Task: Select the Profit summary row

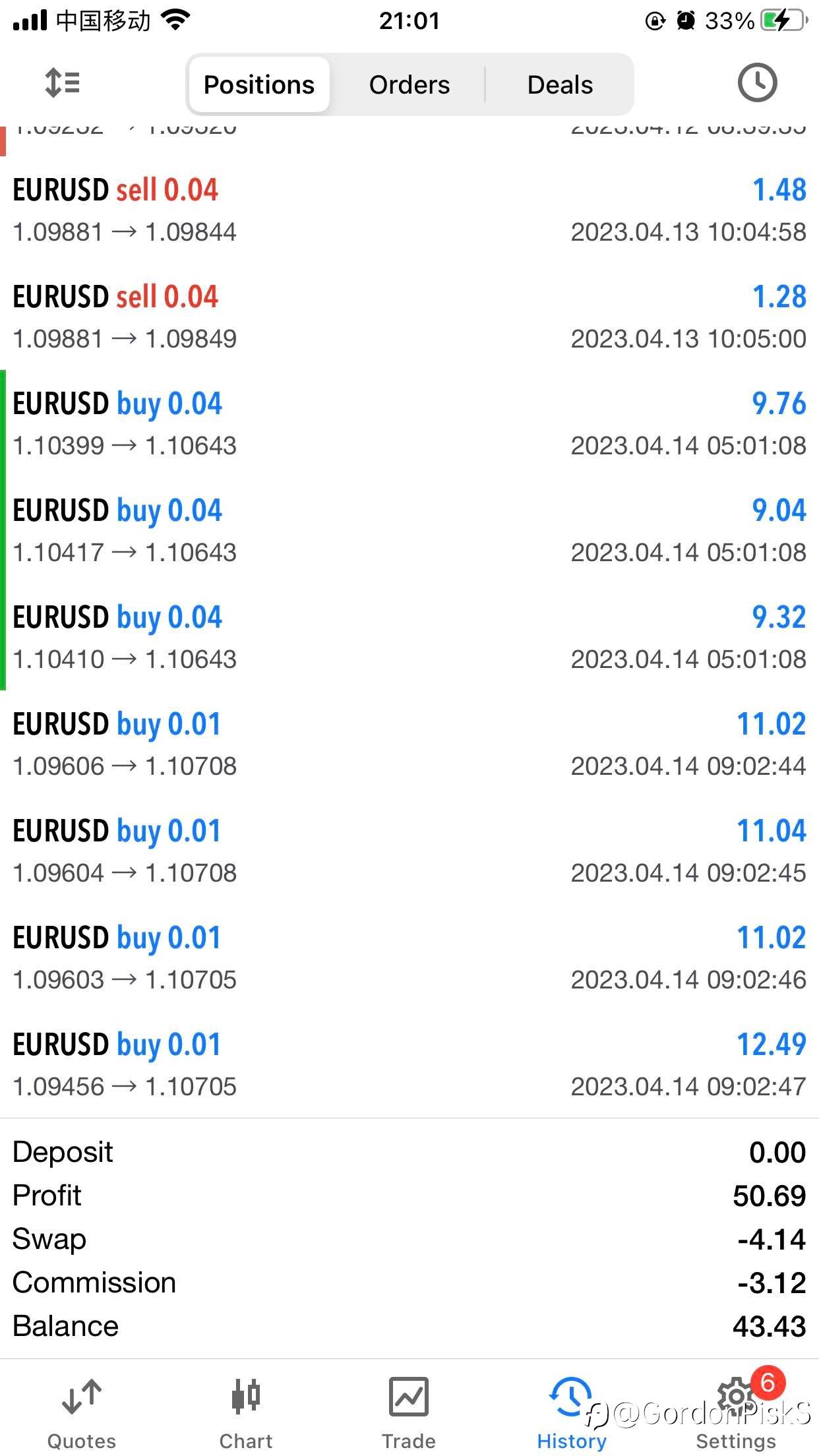Action: coord(409,1196)
